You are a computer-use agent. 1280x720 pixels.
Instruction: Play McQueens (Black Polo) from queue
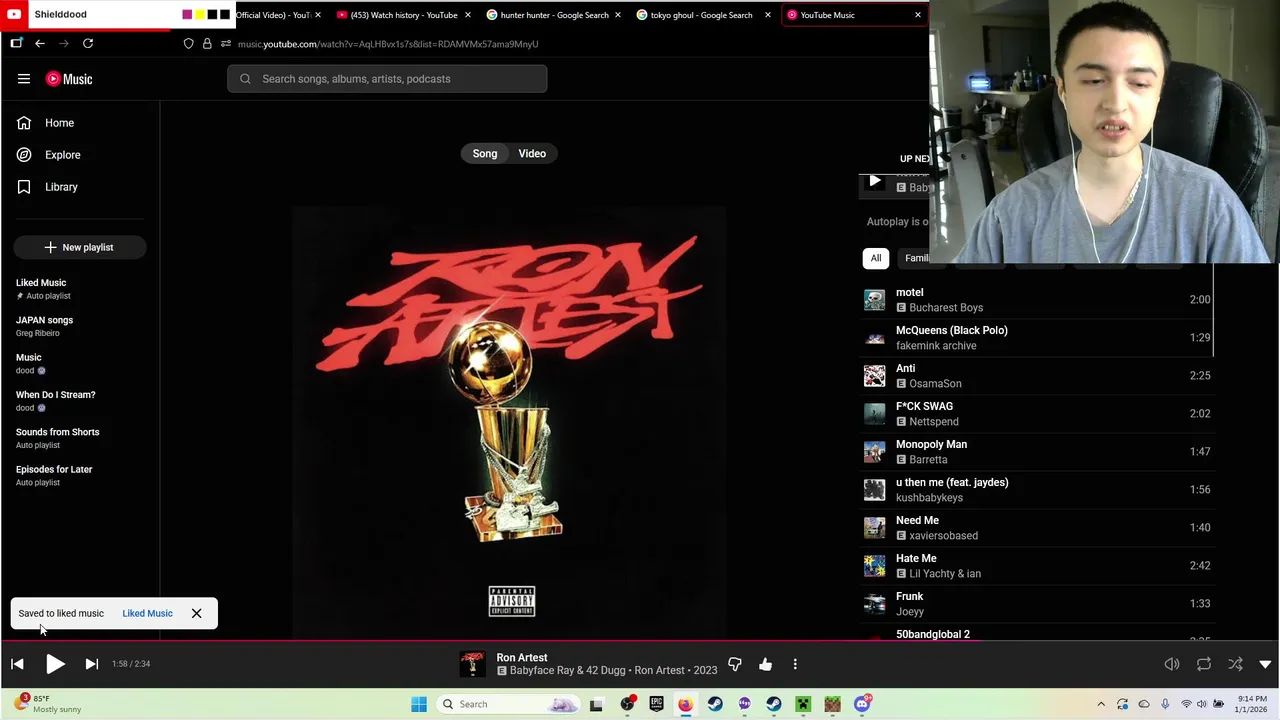click(x=1037, y=338)
